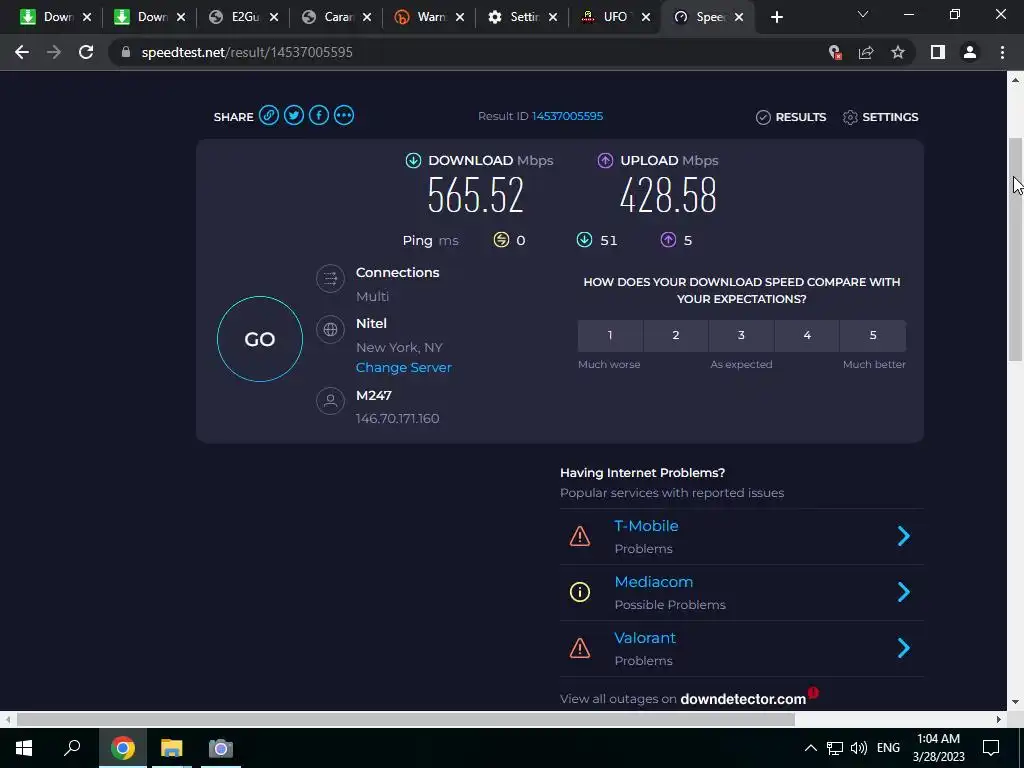Click the download latency icon near 51
Image resolution: width=1024 pixels, height=768 pixels.
pos(584,240)
